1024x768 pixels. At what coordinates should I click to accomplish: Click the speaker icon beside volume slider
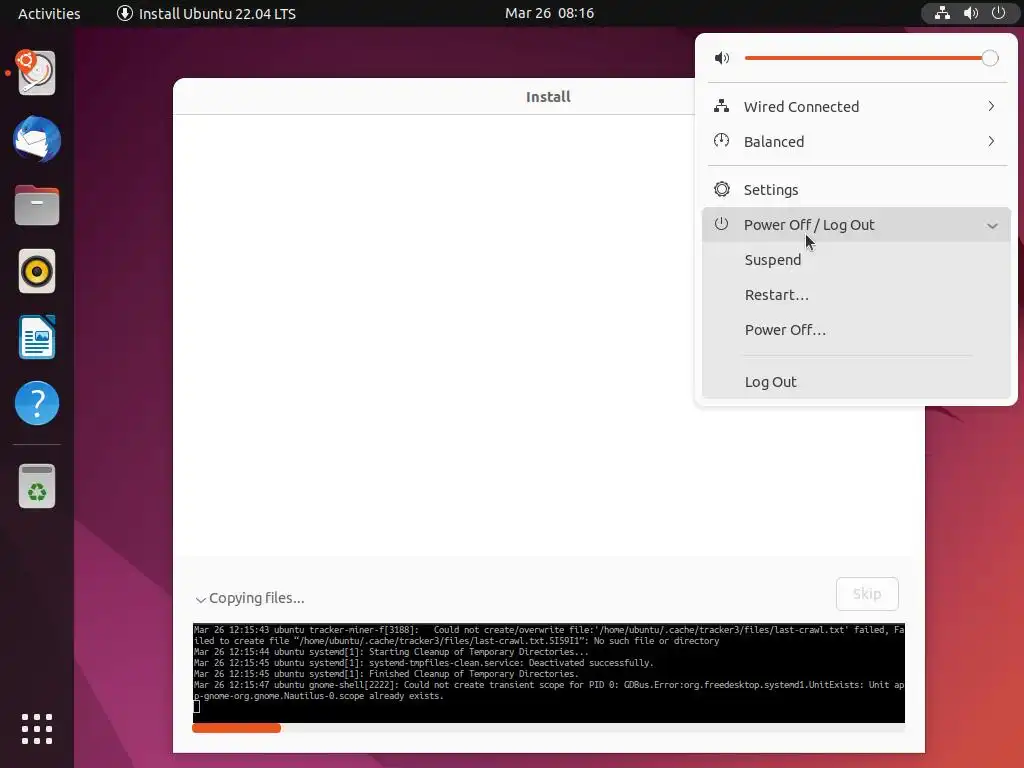tap(722, 58)
